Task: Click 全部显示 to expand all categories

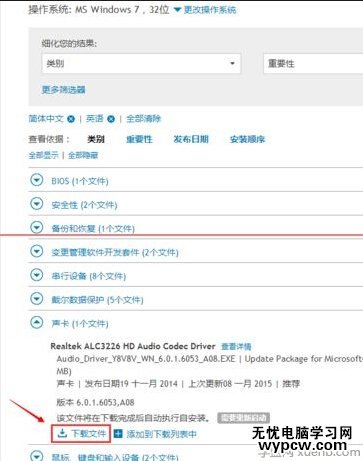Action: 43,155
